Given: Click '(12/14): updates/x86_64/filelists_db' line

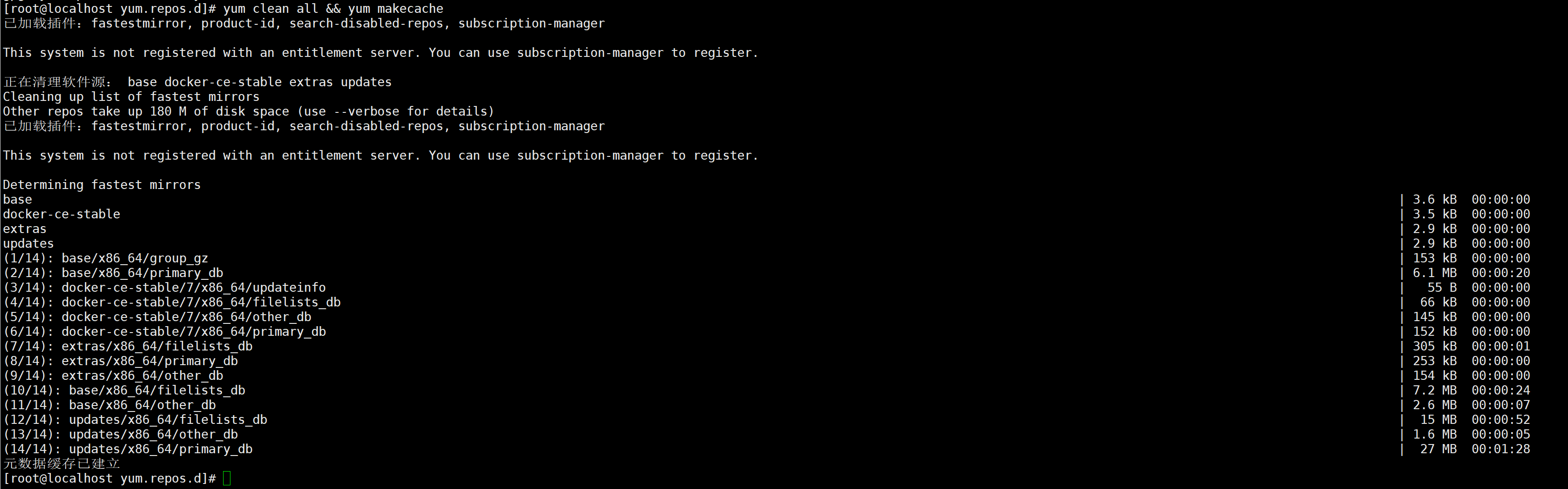Looking at the screenshot, I should click(x=135, y=420).
